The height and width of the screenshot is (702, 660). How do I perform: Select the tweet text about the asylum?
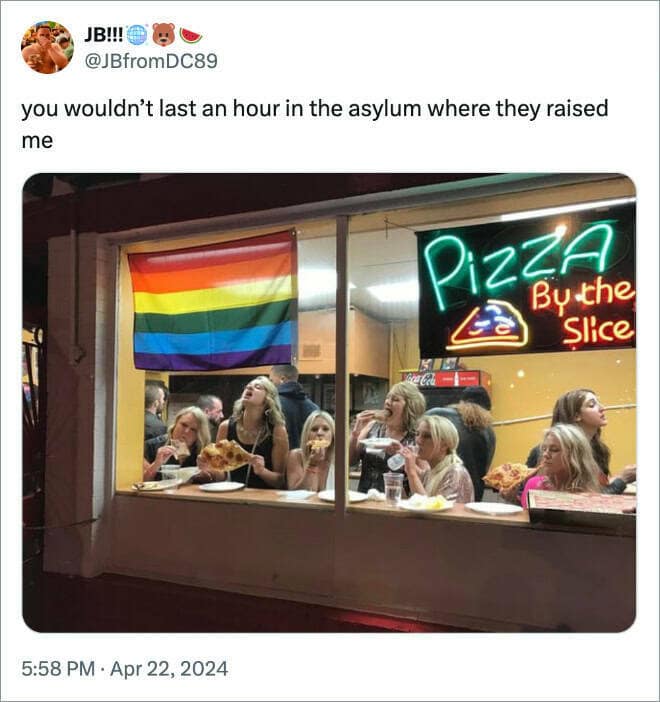click(314, 122)
